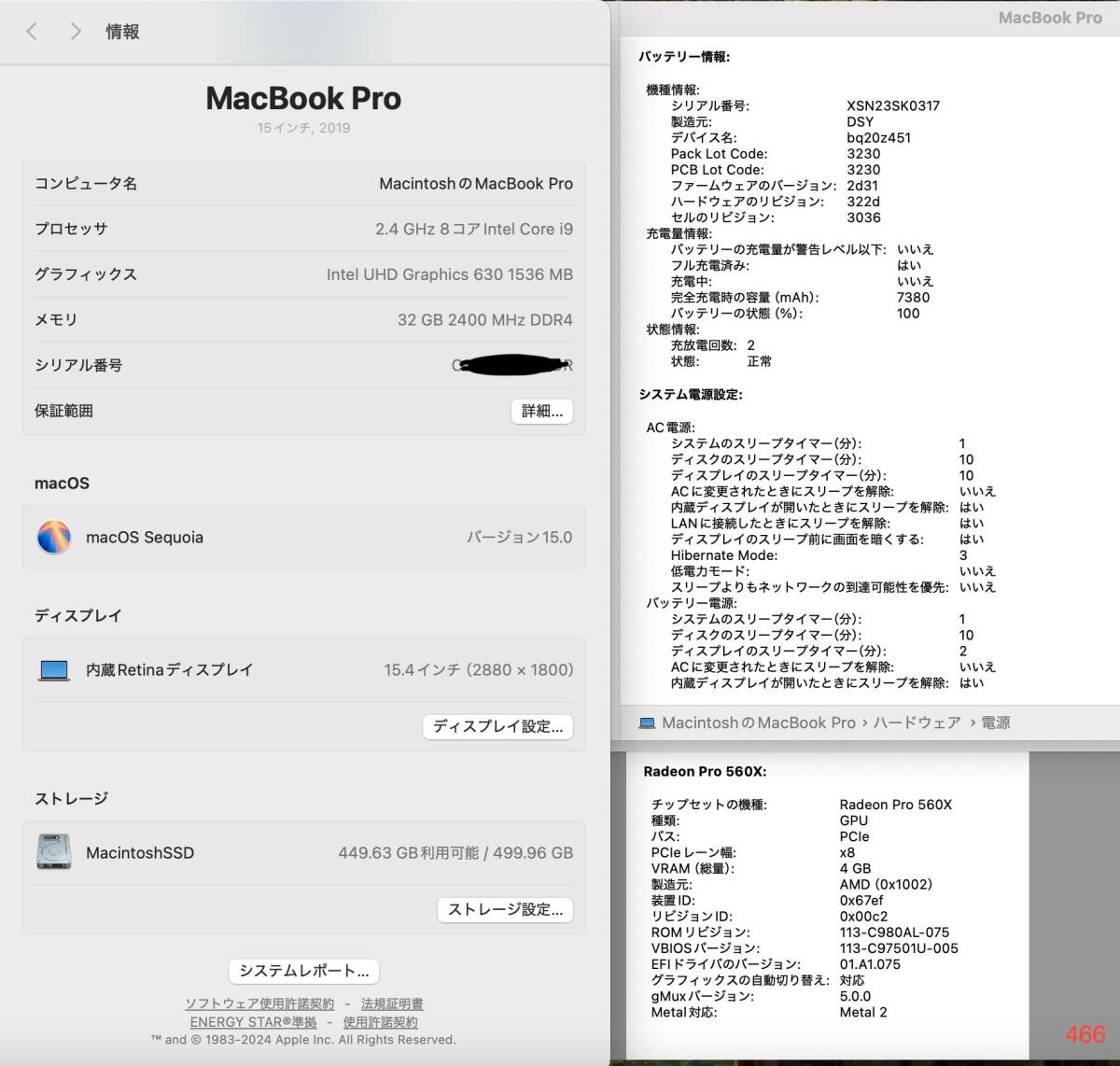Screen dimensions: 1120x1066
Task: Click VRAM (総量) value 4 GB
Action: pyautogui.click(x=856, y=868)
